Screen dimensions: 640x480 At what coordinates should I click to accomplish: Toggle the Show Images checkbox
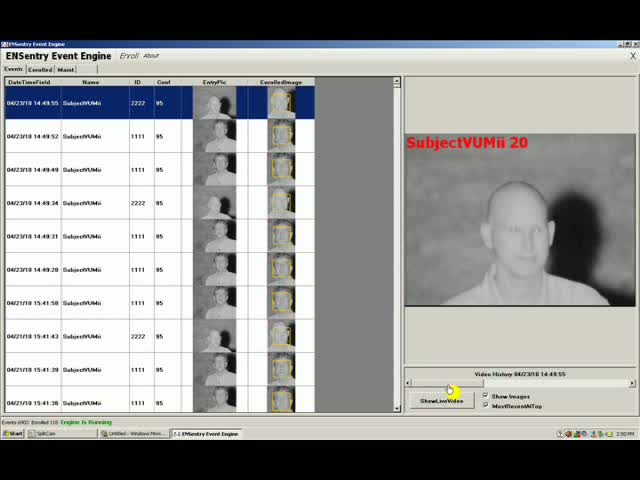tap(485, 396)
